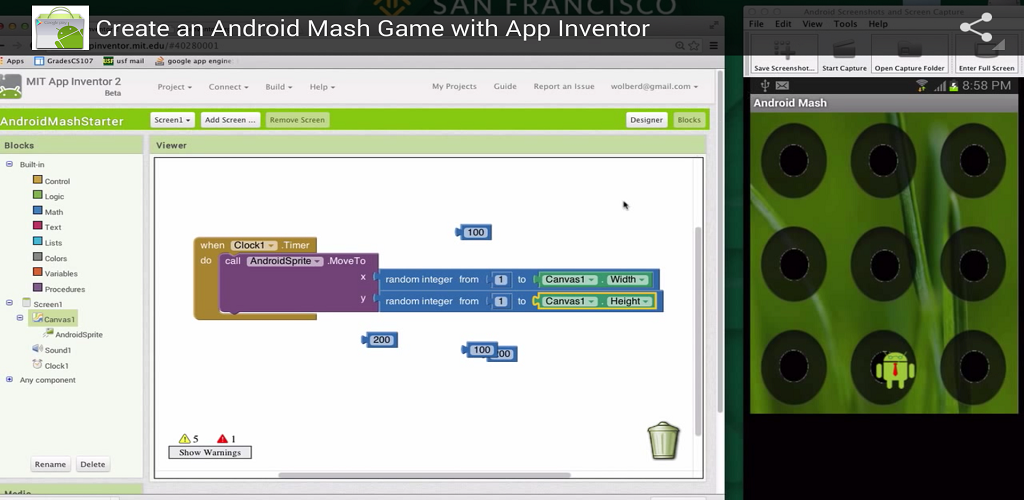Click the Delete button
This screenshot has height=500, width=1024.
(92, 464)
